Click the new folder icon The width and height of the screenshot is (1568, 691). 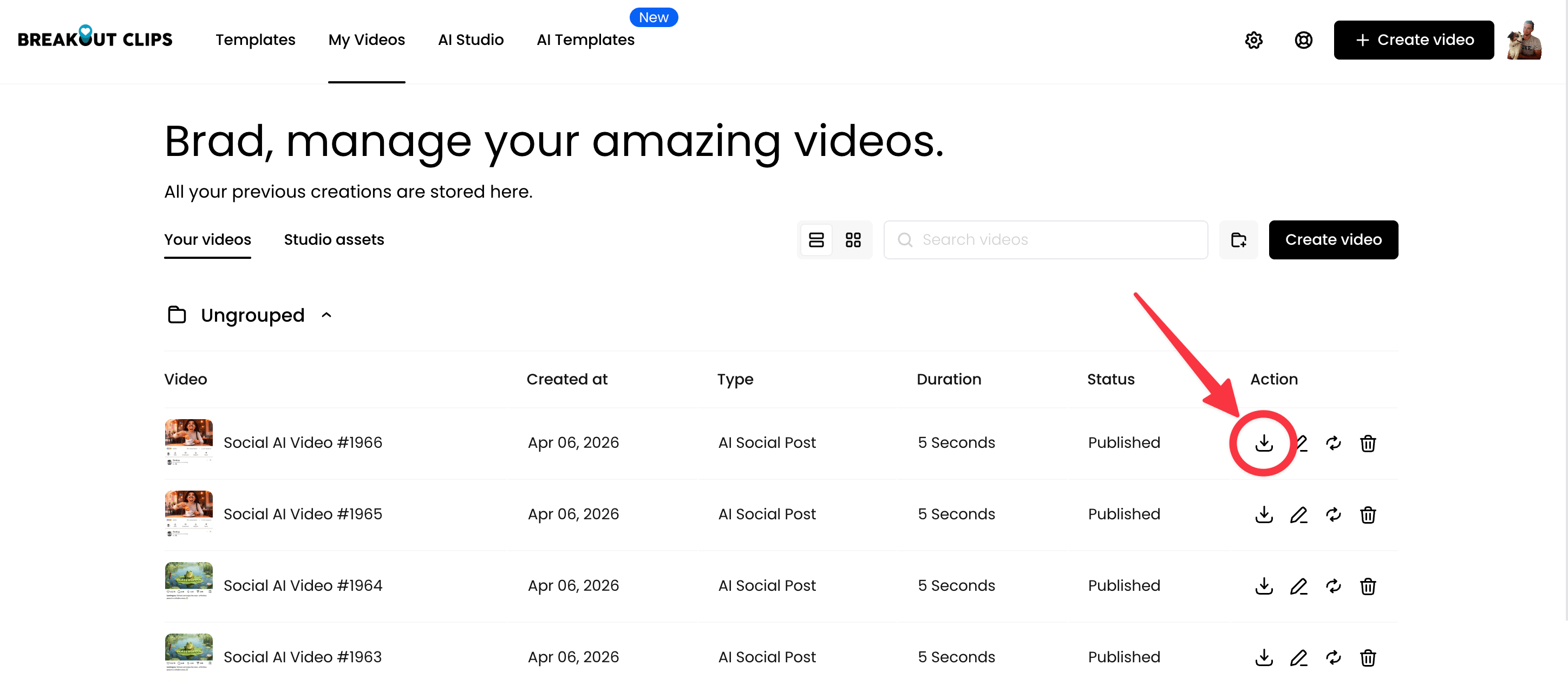[1238, 240]
